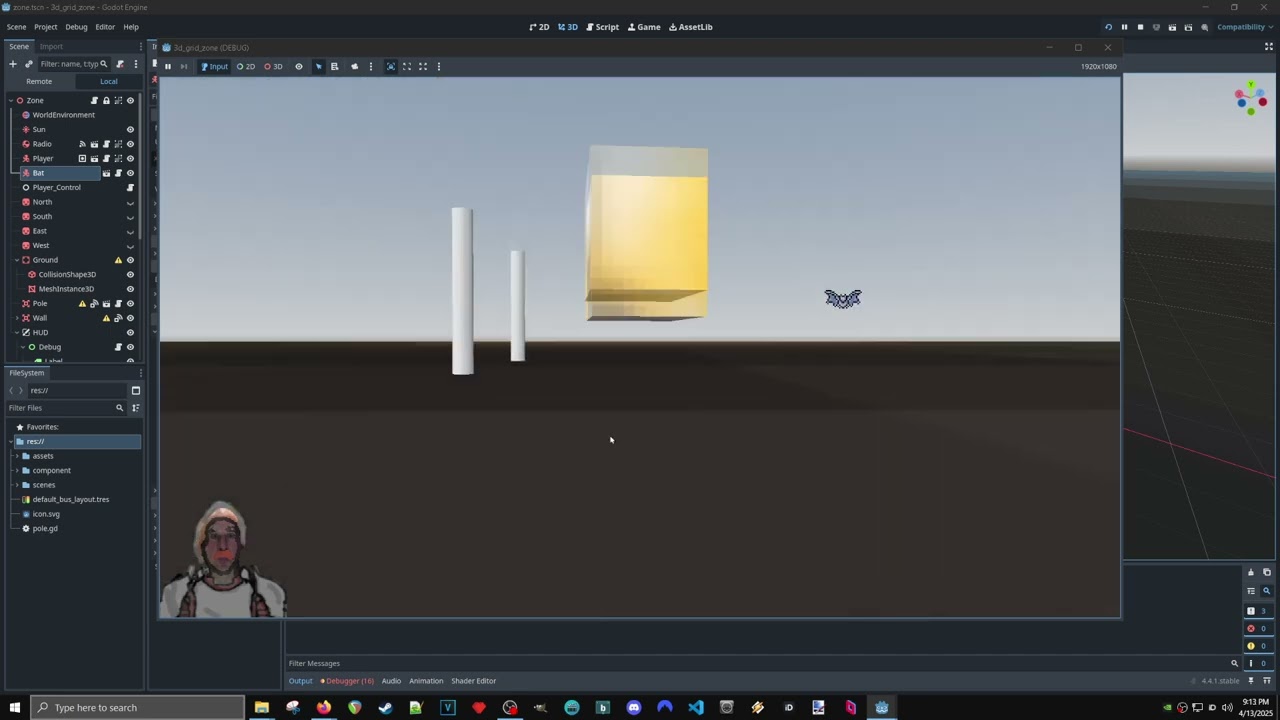
Task: Click the Instantiate Child Scene link icon
Action: tap(28, 64)
